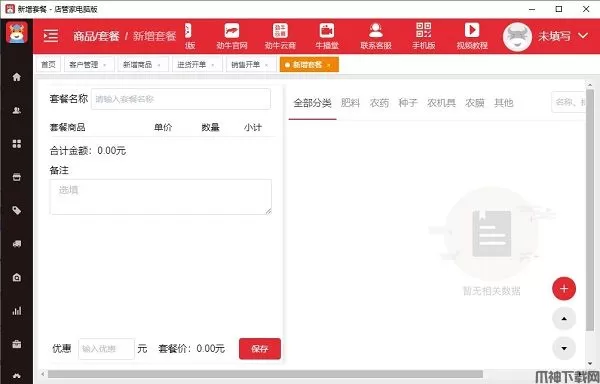This screenshot has height=384, width=600.
Task: Open the customer/user sidebar icon
Action: coord(16,110)
